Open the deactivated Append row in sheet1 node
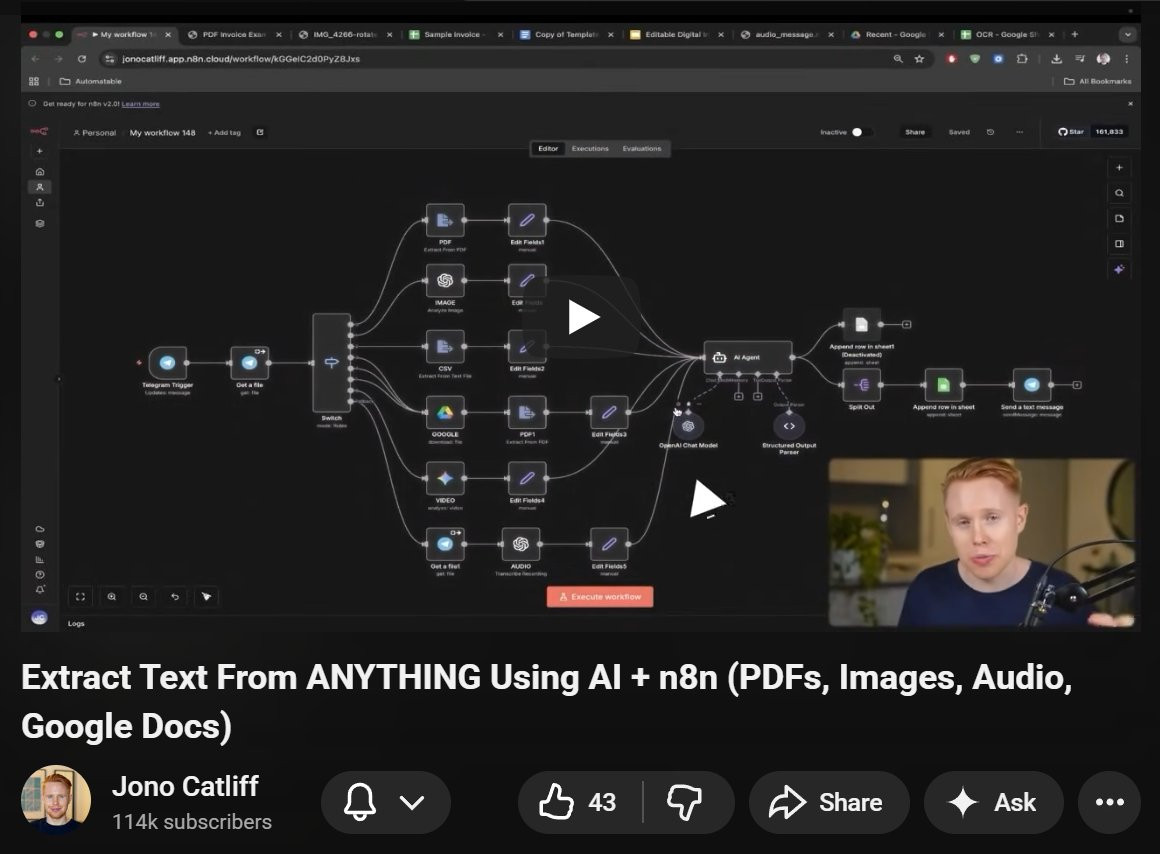Screen dimensions: 1160x854 861,324
